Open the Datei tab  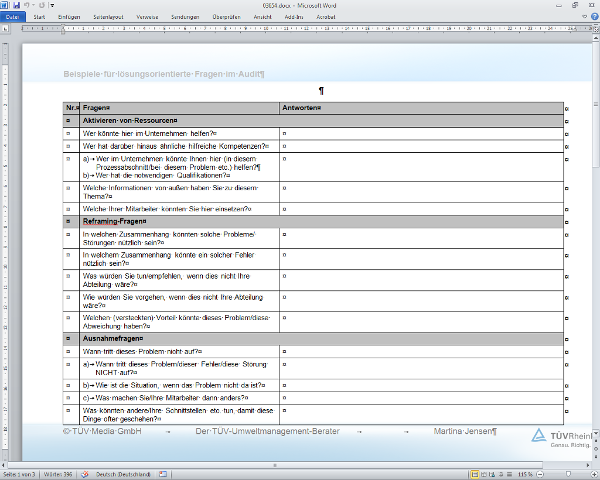(12, 17)
